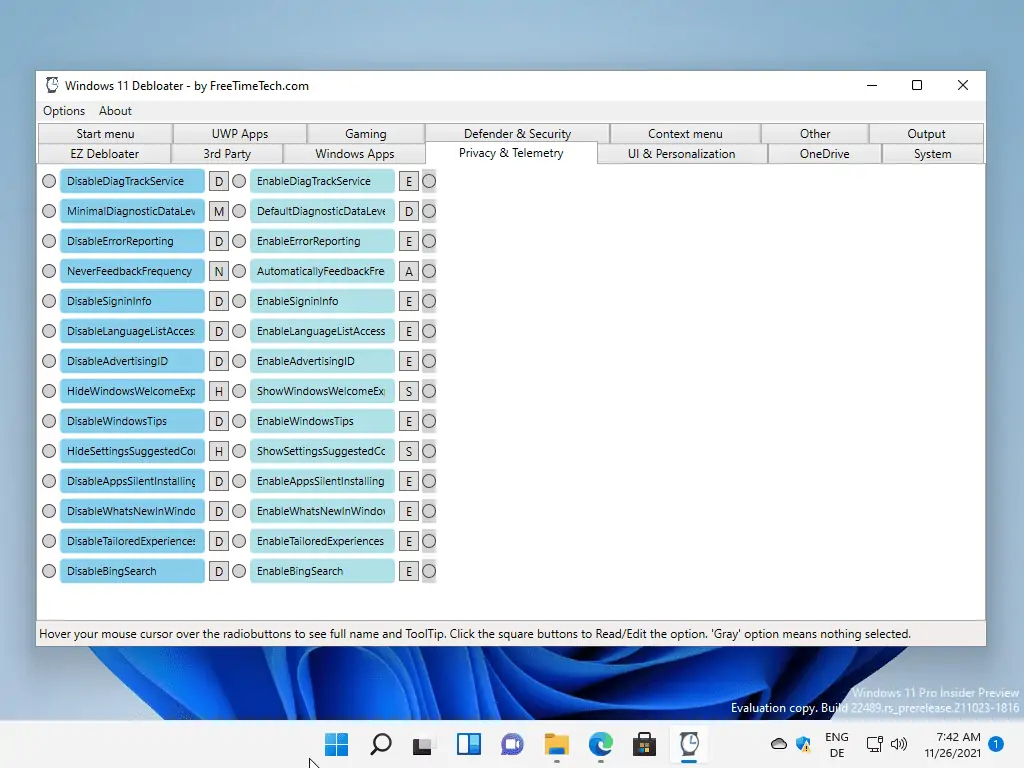Switch to the Defender & Security tab
The image size is (1024, 768).
click(x=517, y=134)
